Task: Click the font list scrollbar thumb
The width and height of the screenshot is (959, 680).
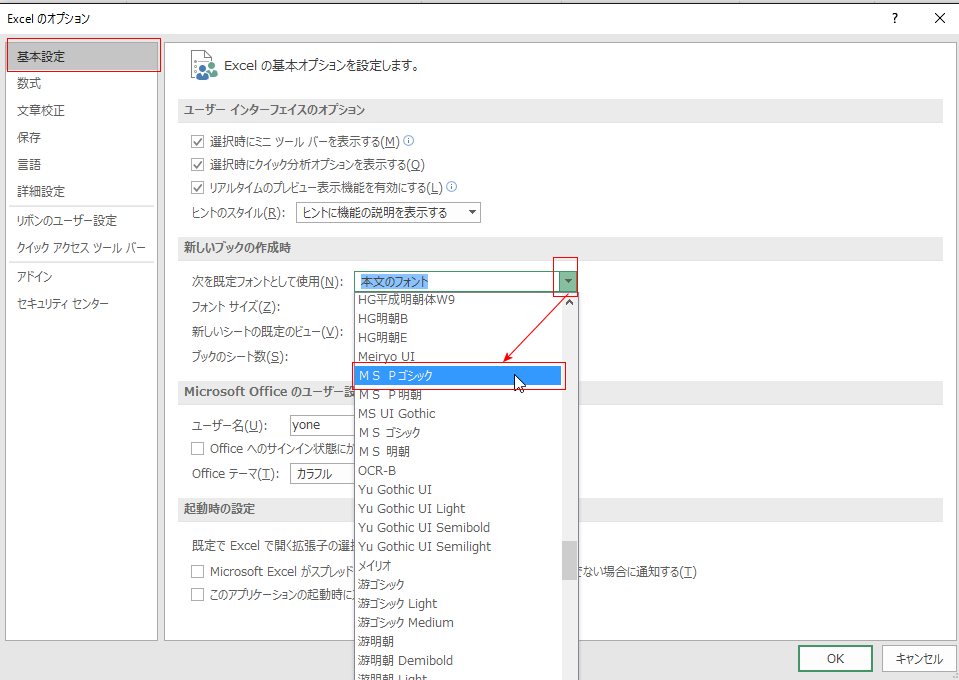Action: pos(569,560)
